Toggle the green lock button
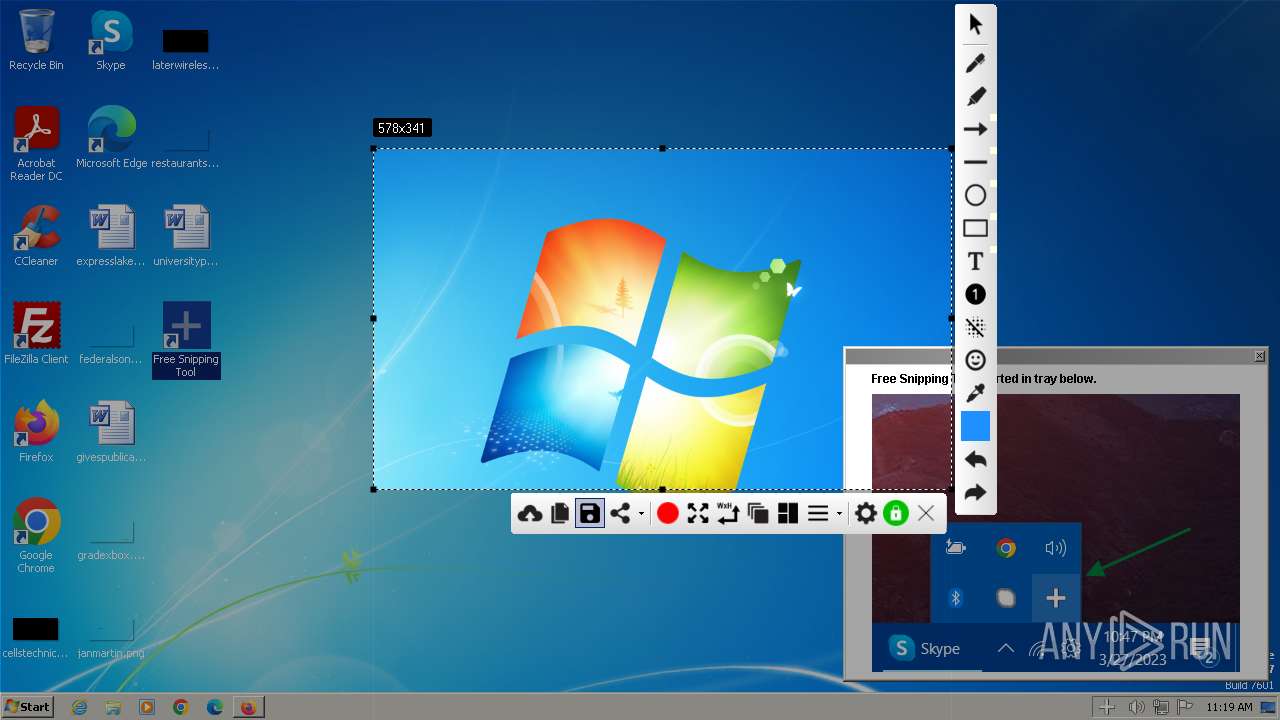Image resolution: width=1280 pixels, height=720 pixels. (895, 513)
